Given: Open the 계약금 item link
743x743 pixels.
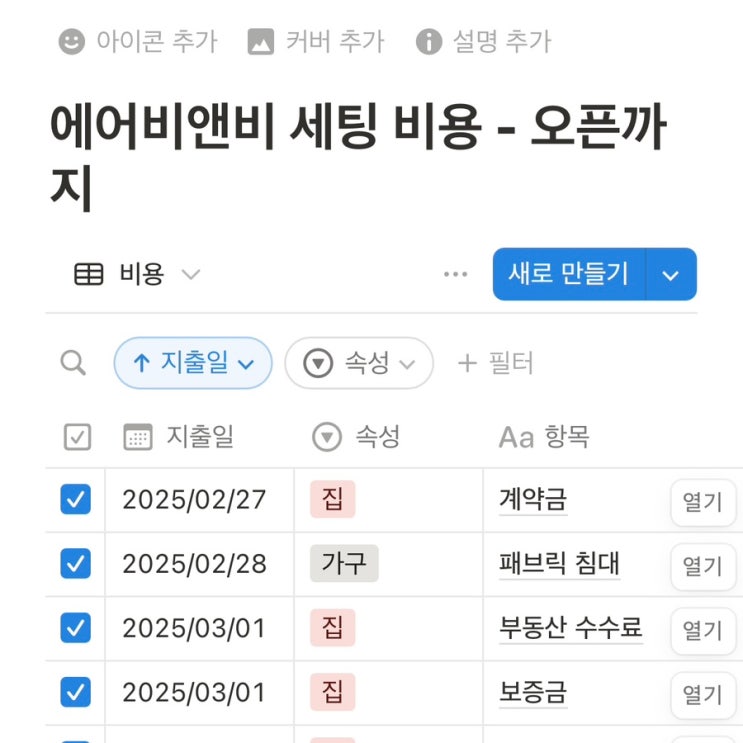Looking at the screenshot, I should tap(533, 499).
